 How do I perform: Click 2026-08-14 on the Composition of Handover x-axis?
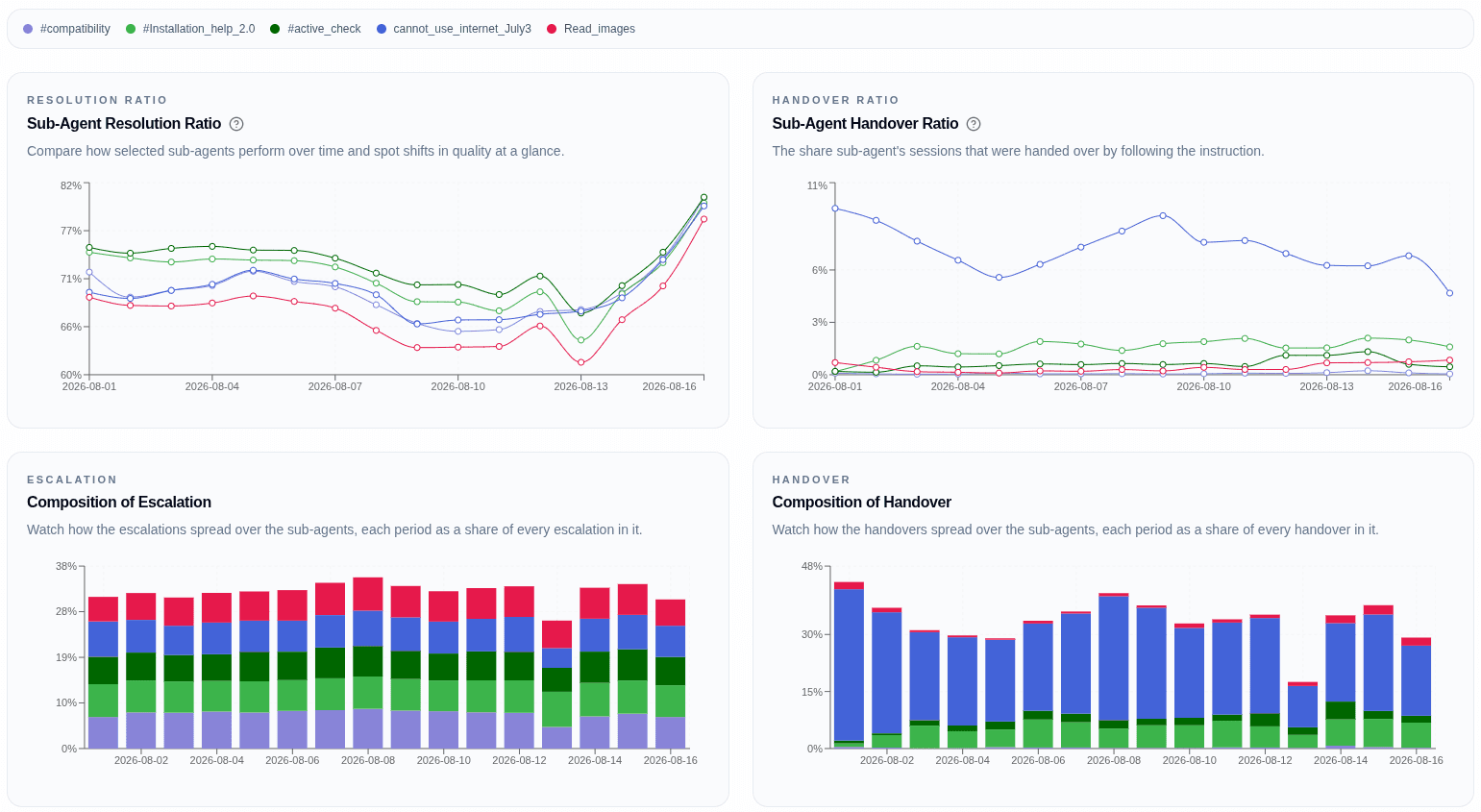[x=1341, y=760]
